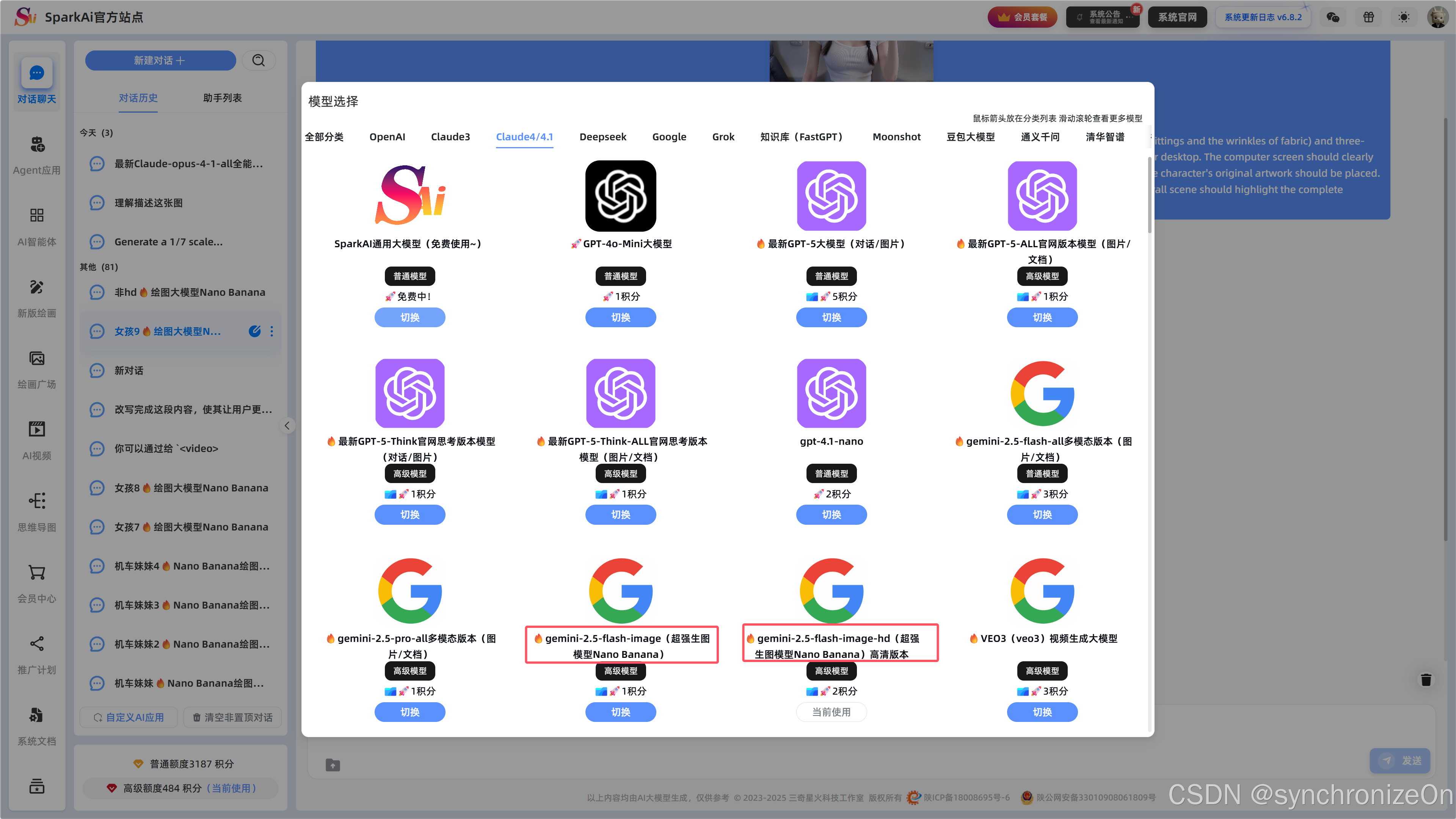Viewport: 1456px width, 819px height.
Task: Click the gemini-2.5-flash-all Google icon
Action: point(1042,394)
